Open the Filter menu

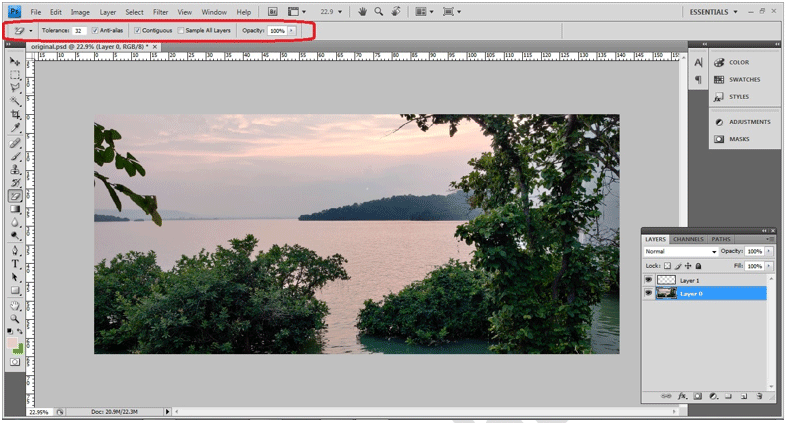[x=160, y=12]
